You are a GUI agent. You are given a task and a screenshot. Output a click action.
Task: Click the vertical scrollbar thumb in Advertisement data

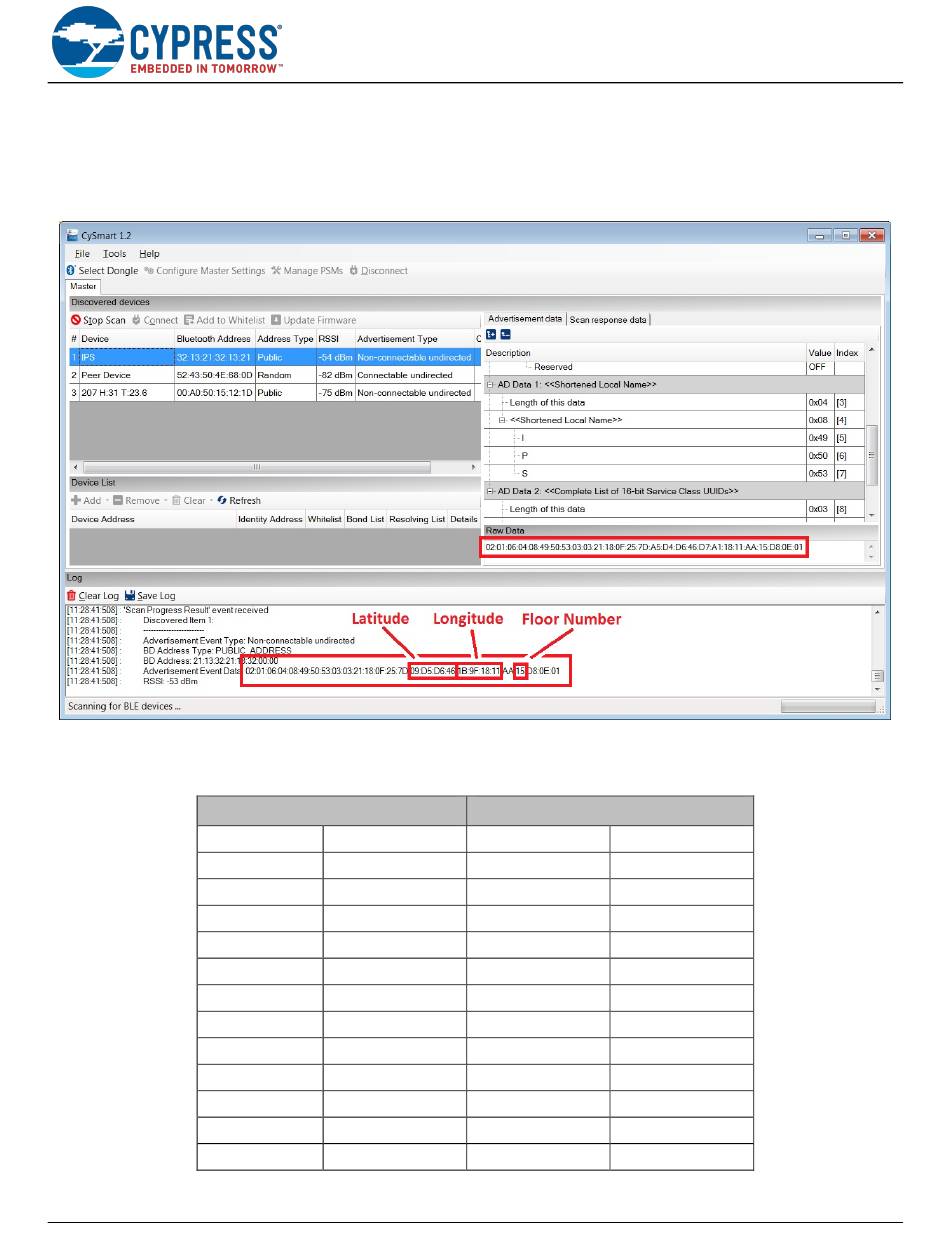(x=871, y=453)
